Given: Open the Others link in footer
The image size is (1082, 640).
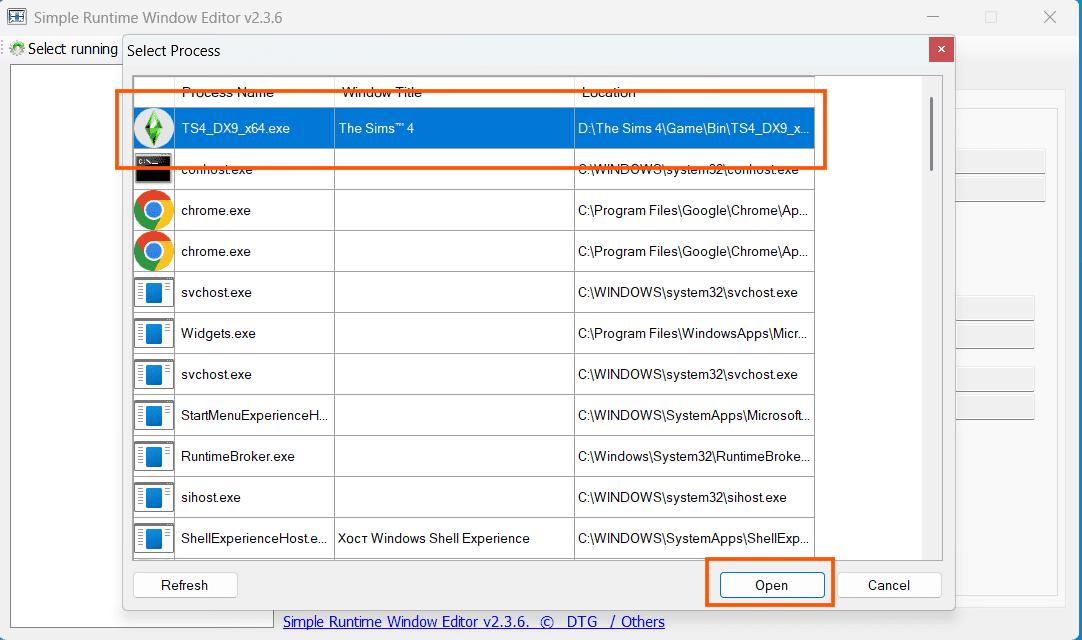Looking at the screenshot, I should [642, 622].
